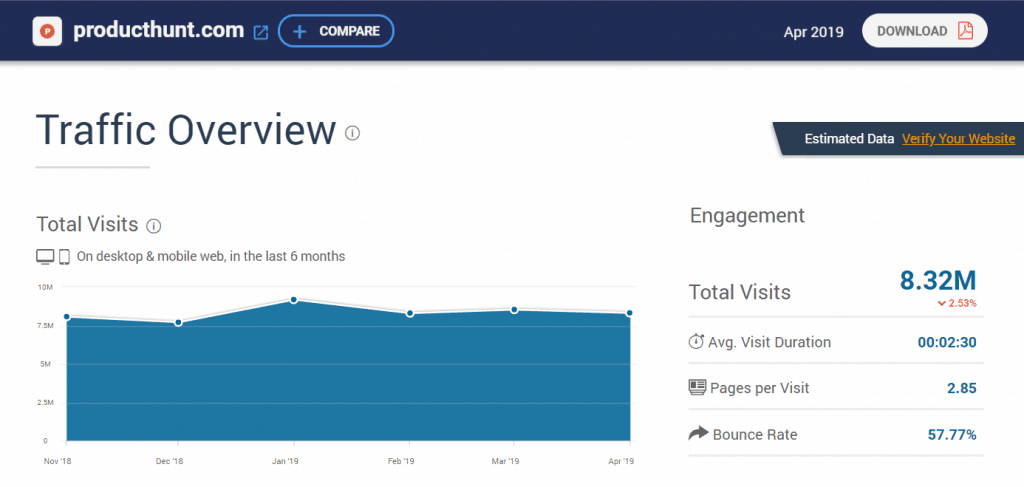Click the Apr '19 x-axis label
This screenshot has width=1024, height=487.
click(x=621, y=461)
